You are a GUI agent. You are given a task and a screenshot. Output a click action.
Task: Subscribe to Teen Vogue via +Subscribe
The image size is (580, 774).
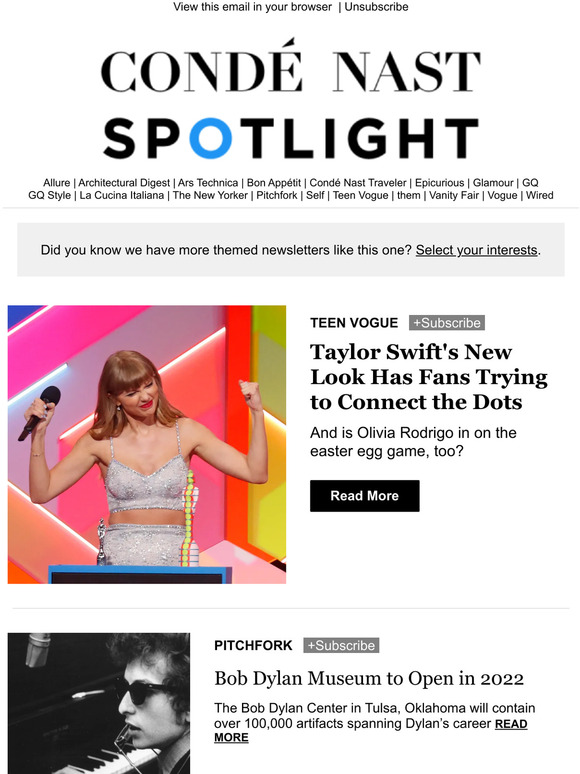pyautogui.click(x=447, y=323)
